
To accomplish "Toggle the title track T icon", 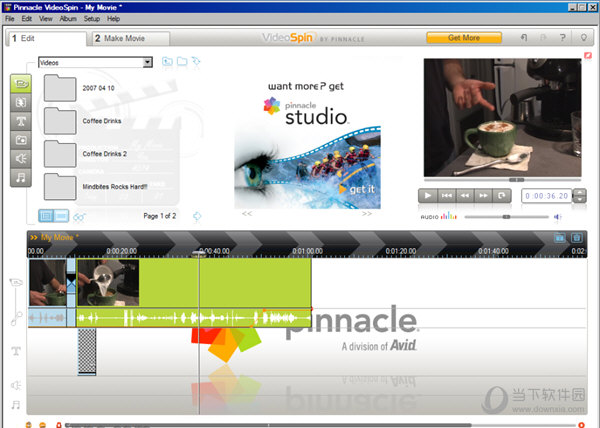I will (16, 351).
